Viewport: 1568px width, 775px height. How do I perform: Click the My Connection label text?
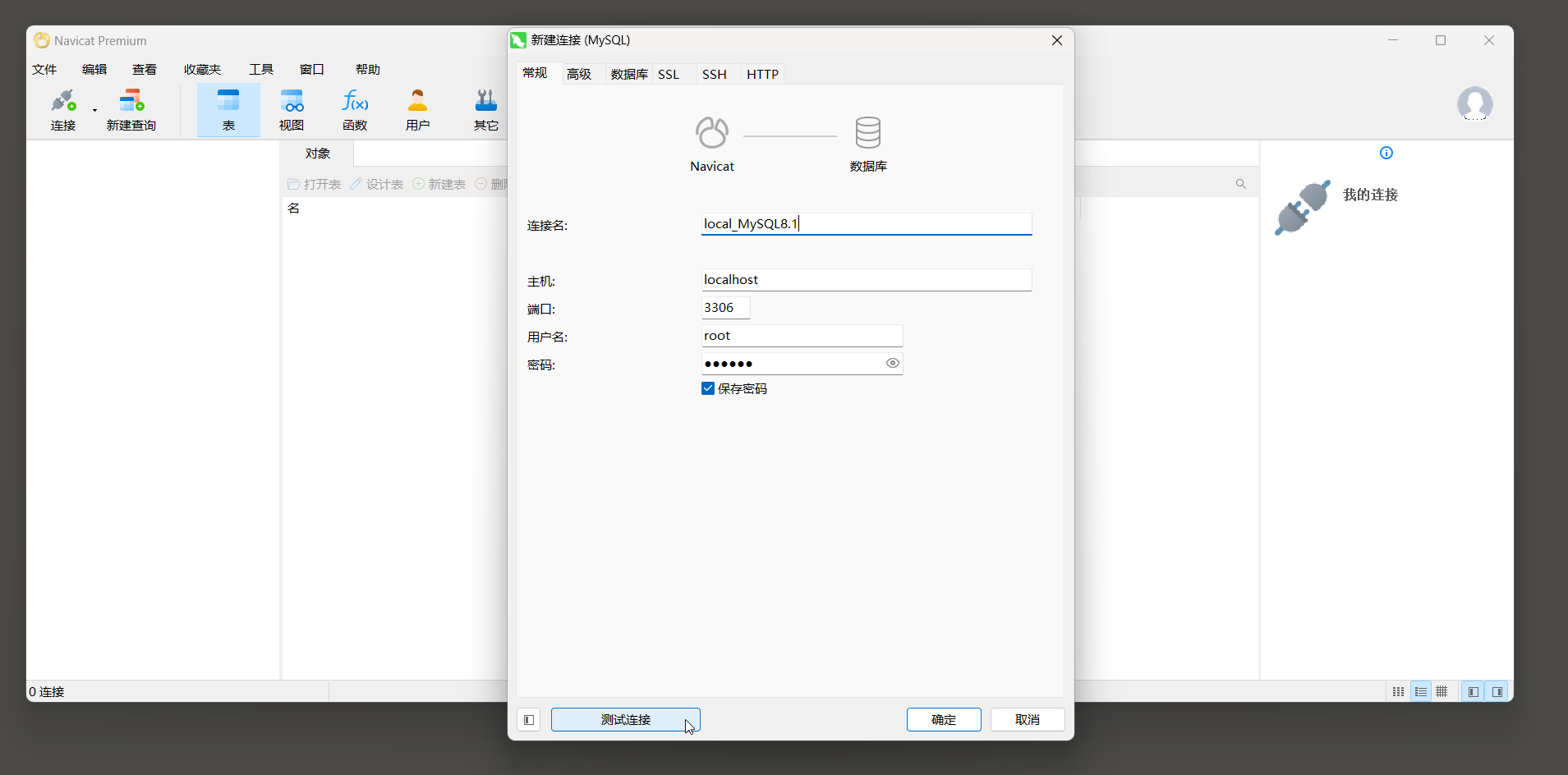1370,195
